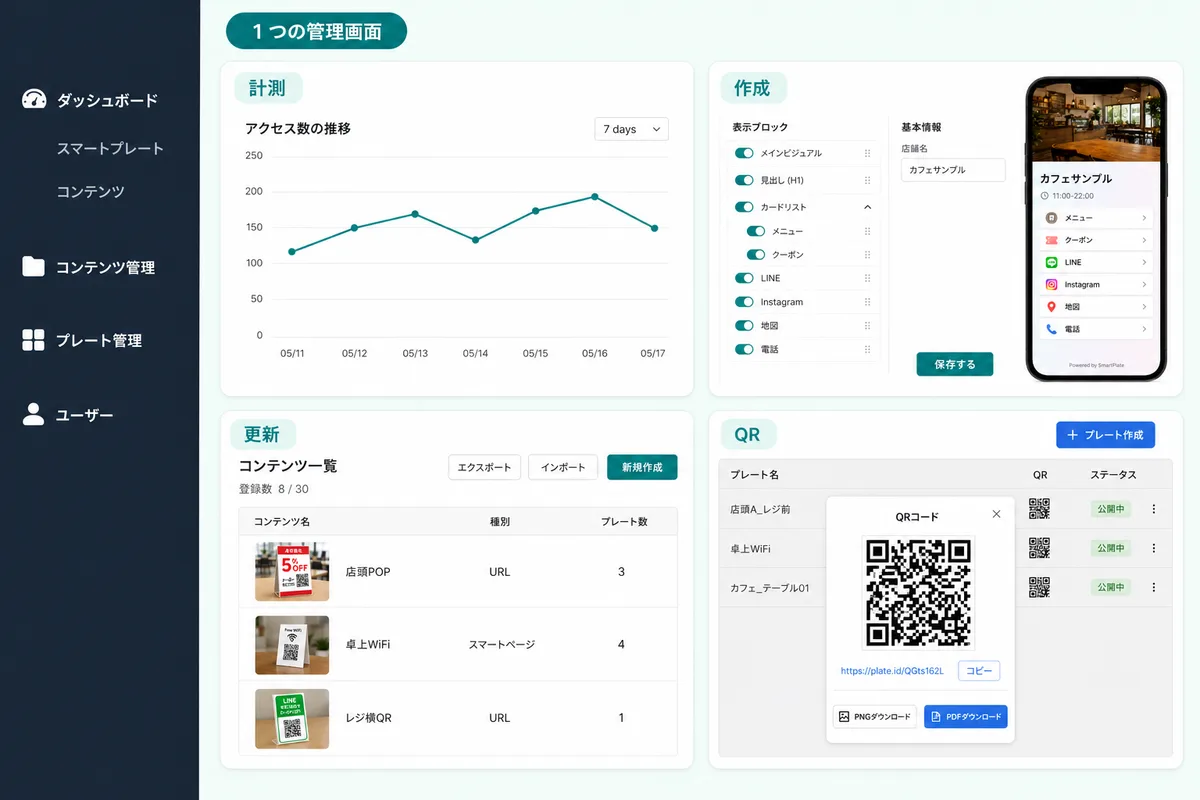The height and width of the screenshot is (800, 1200).
Task: Click the folder icon beside コンテンツ管理
Action: click(x=34, y=266)
